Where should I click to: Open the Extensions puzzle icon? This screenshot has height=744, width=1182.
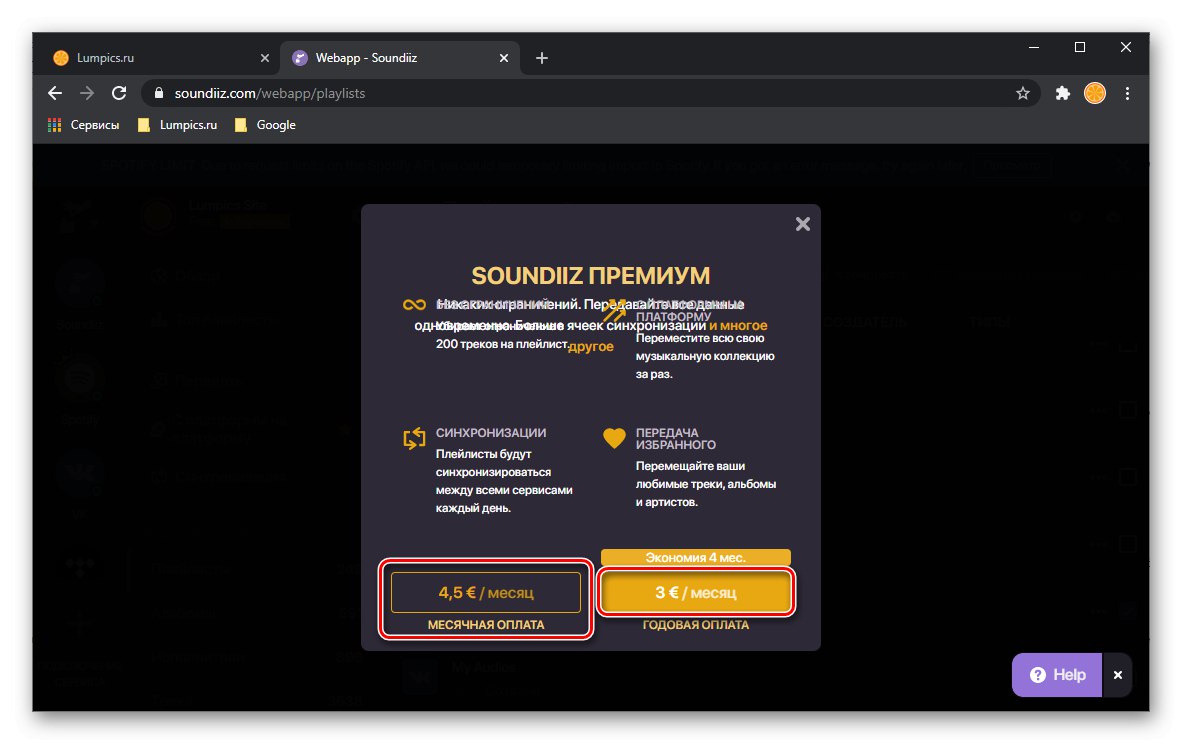(x=1062, y=93)
